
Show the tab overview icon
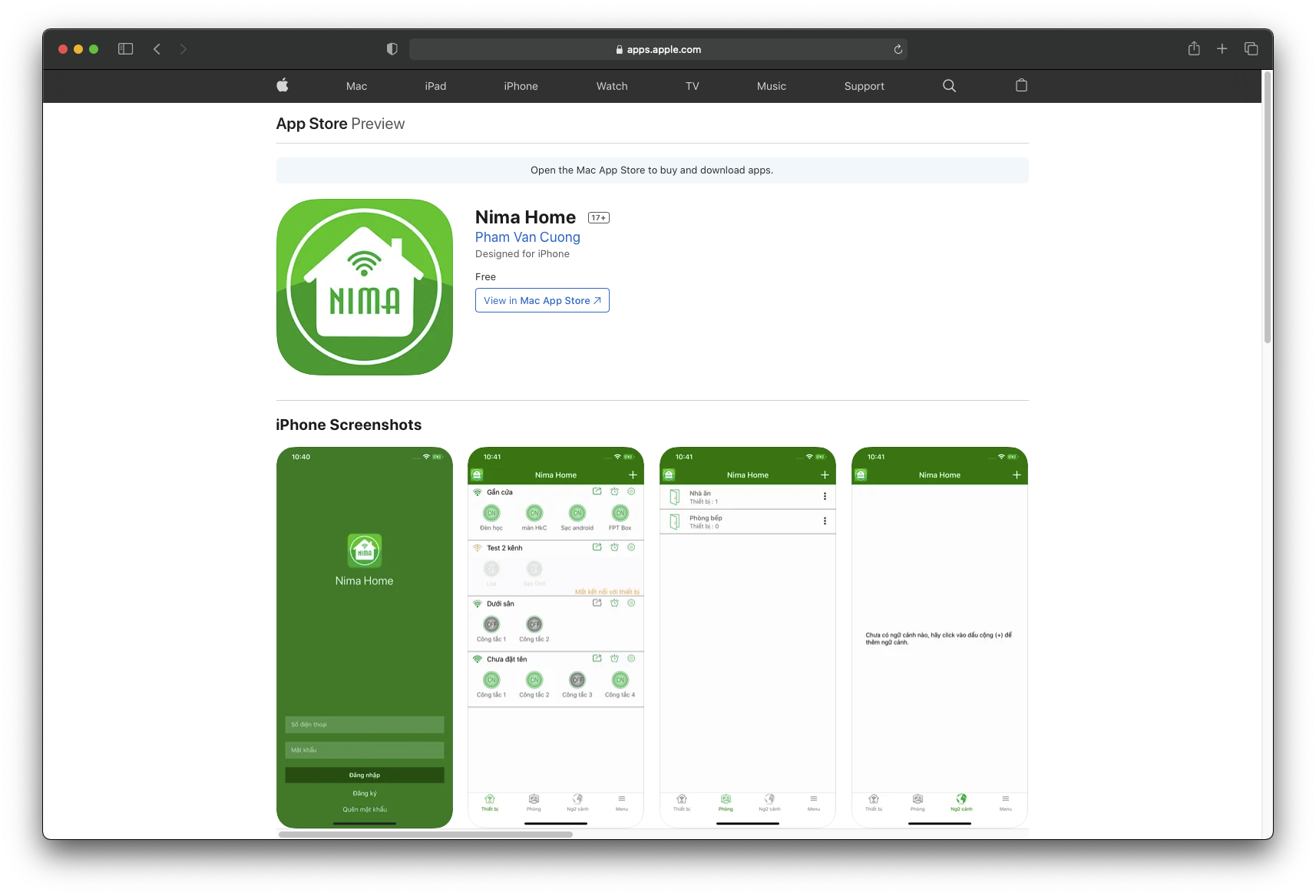1251,49
